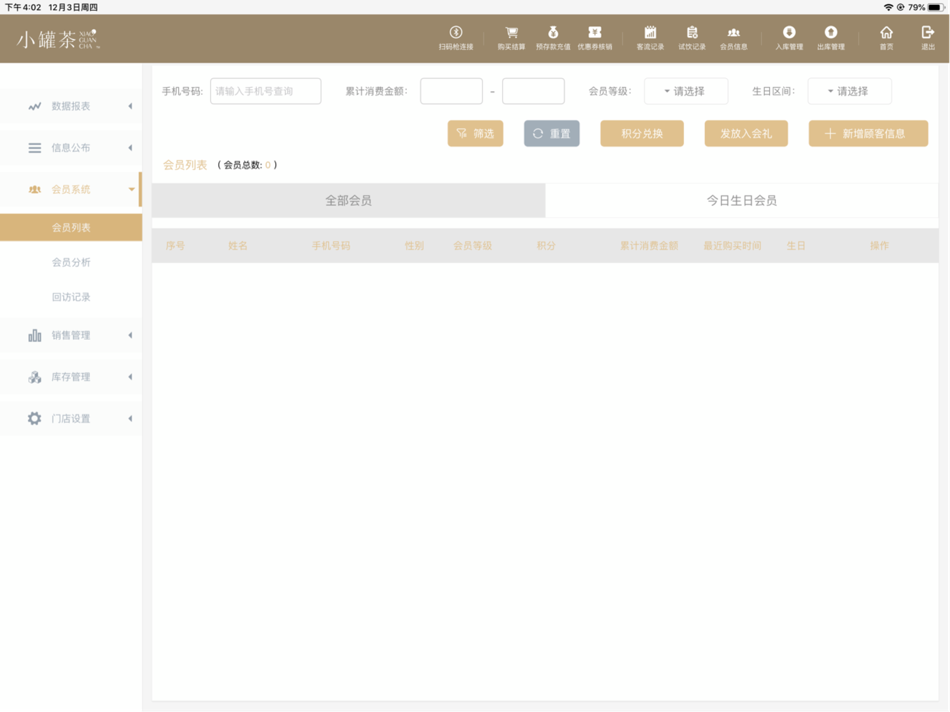This screenshot has height=712, width=950.
Task: Focus the minimum 累计消费金额 input
Action: coord(451,91)
